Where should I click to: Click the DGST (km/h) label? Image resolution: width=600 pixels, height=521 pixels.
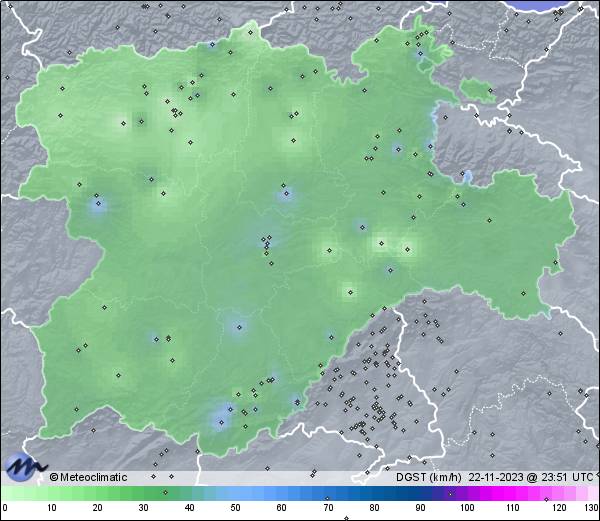click(x=428, y=477)
